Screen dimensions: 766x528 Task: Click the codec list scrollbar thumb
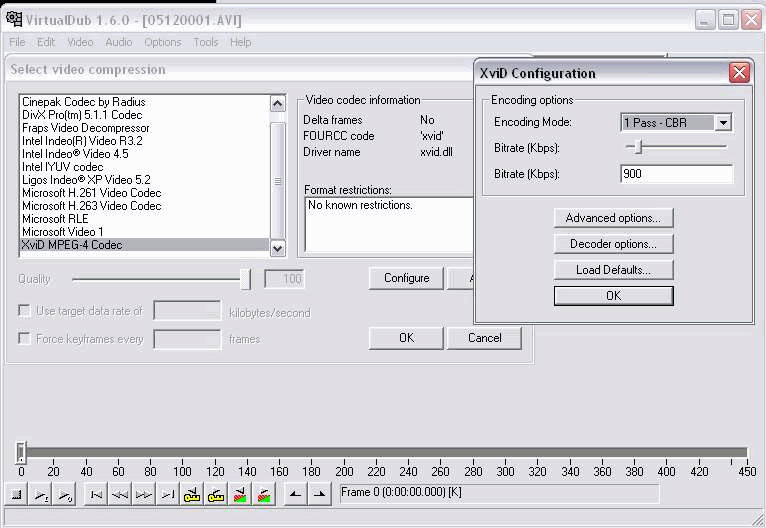tap(277, 181)
